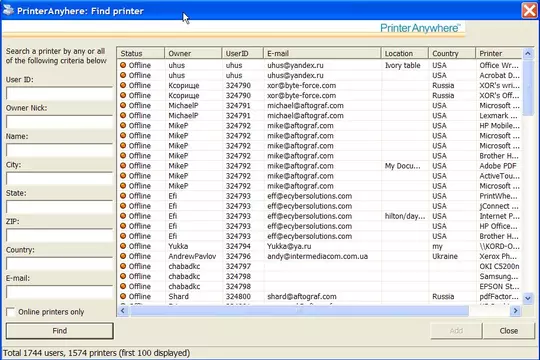Click horizontal scrollbar left arrow
This screenshot has width=540, height=360.
pyautogui.click(x=123, y=311)
